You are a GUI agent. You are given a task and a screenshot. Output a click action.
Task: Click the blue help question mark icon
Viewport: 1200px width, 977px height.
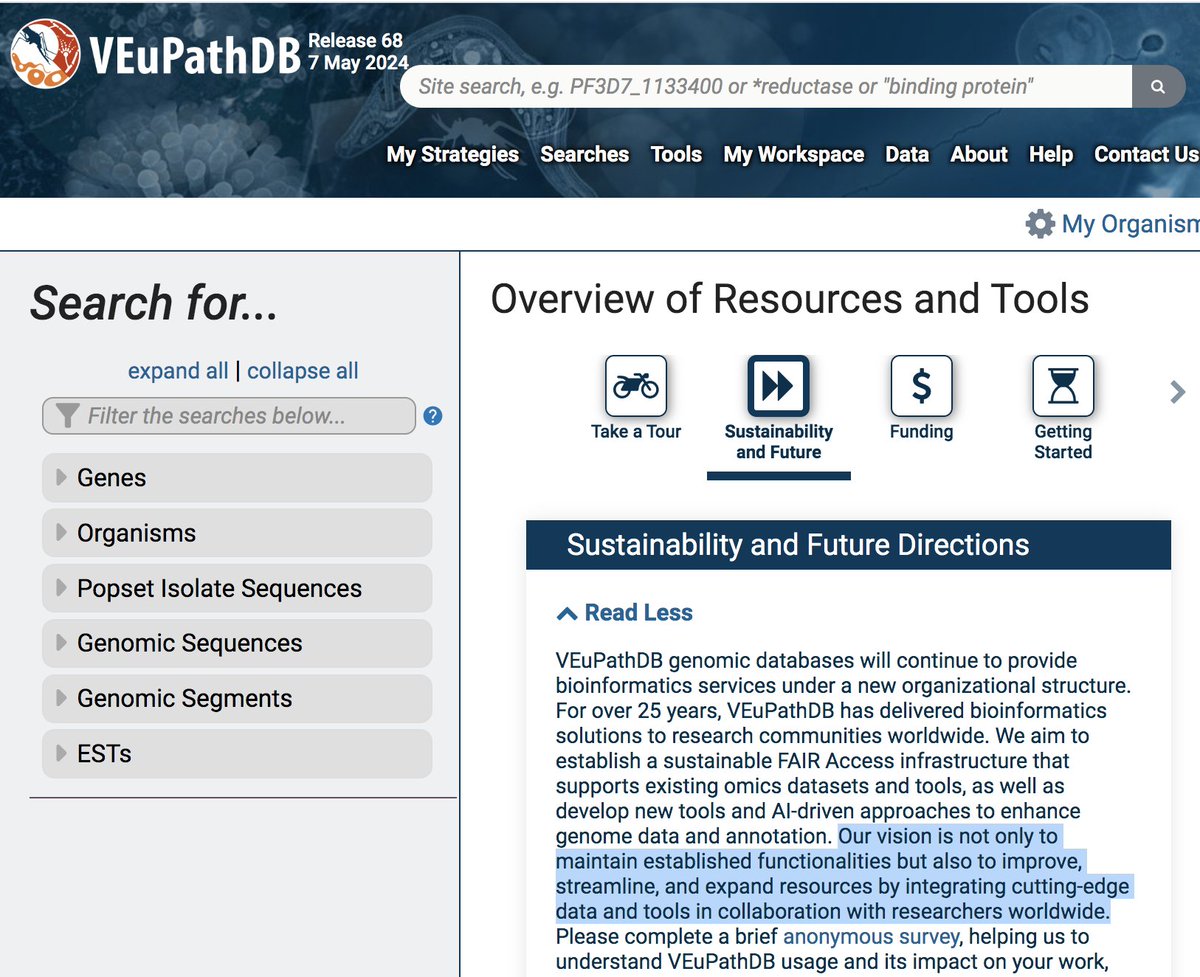tap(432, 416)
